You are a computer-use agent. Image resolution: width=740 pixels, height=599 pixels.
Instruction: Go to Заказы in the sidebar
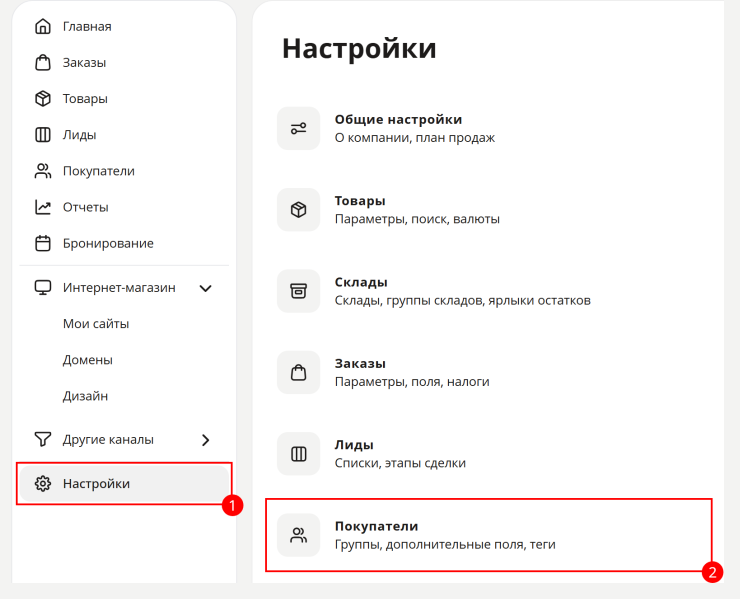click(84, 63)
